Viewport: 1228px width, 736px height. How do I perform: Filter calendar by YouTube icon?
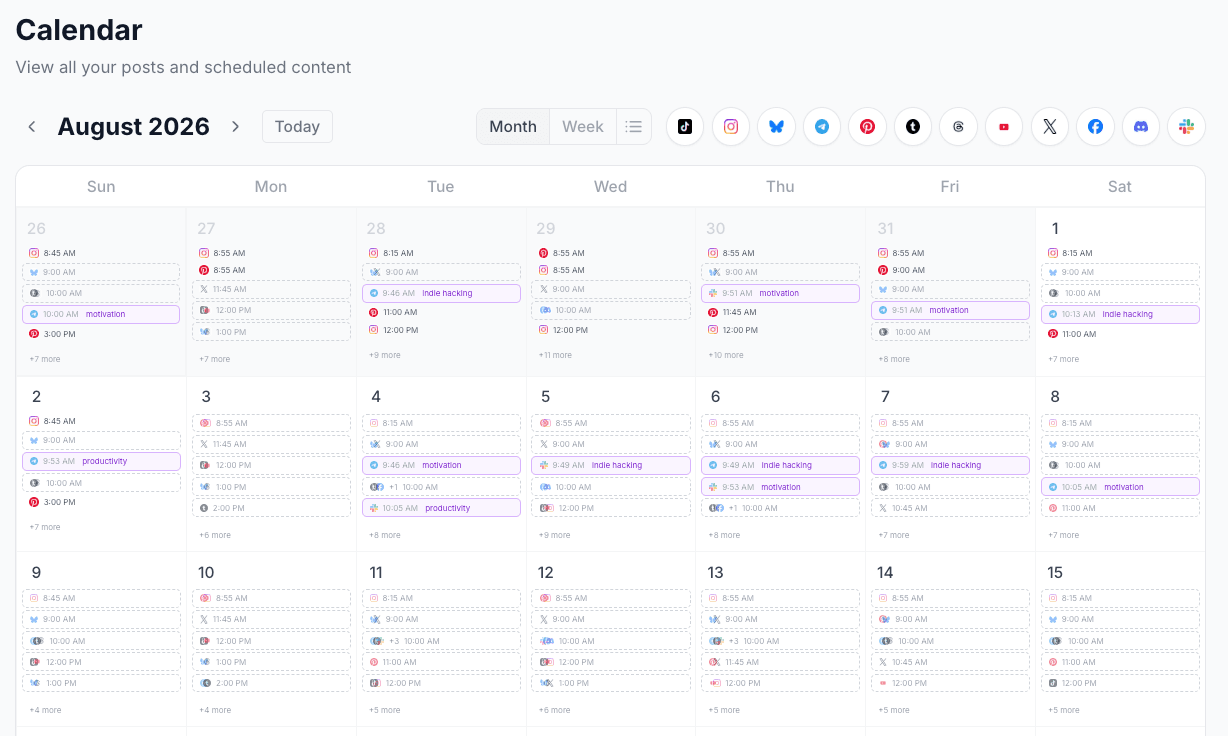point(1004,127)
